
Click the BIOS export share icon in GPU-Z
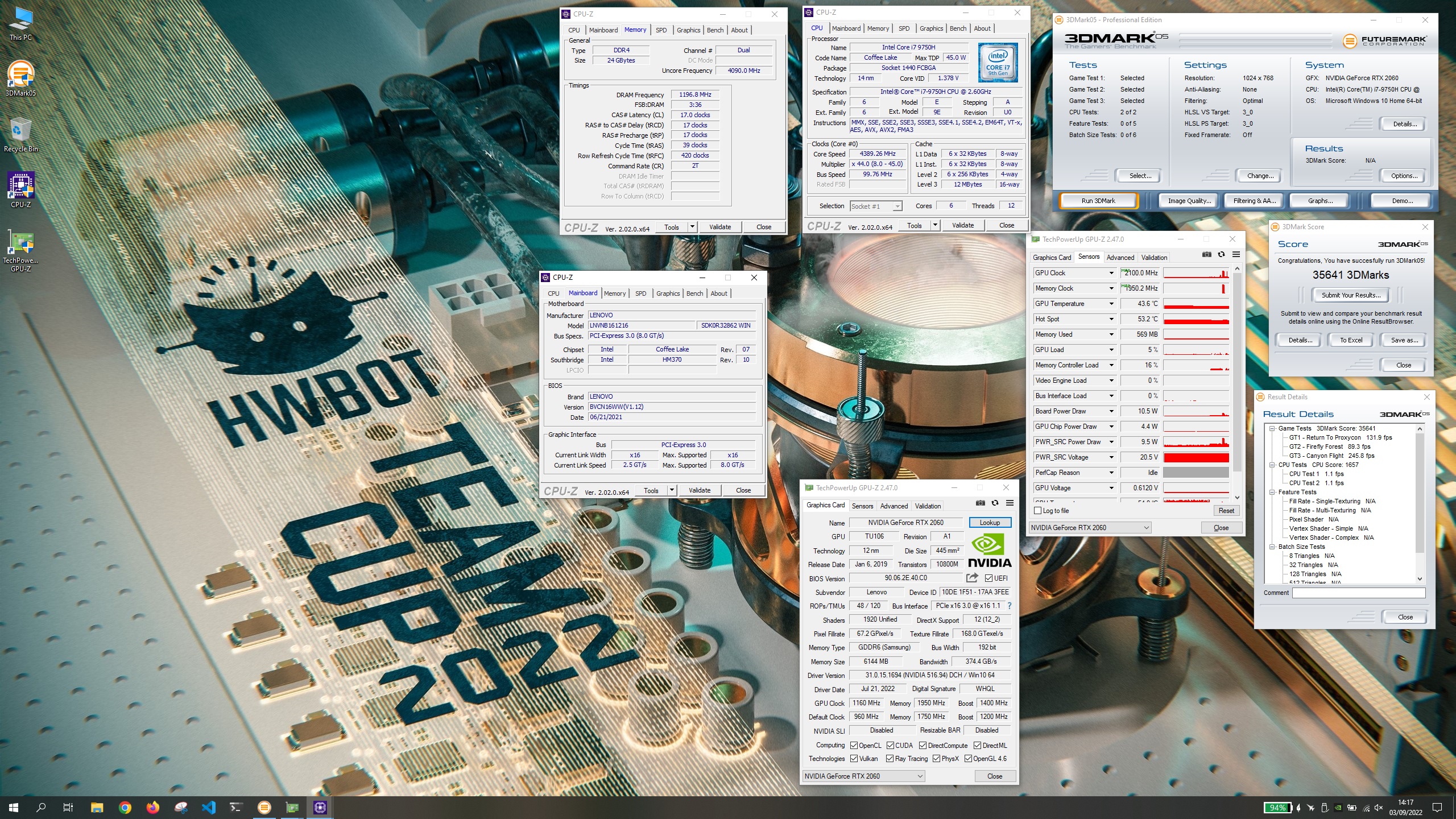point(972,578)
